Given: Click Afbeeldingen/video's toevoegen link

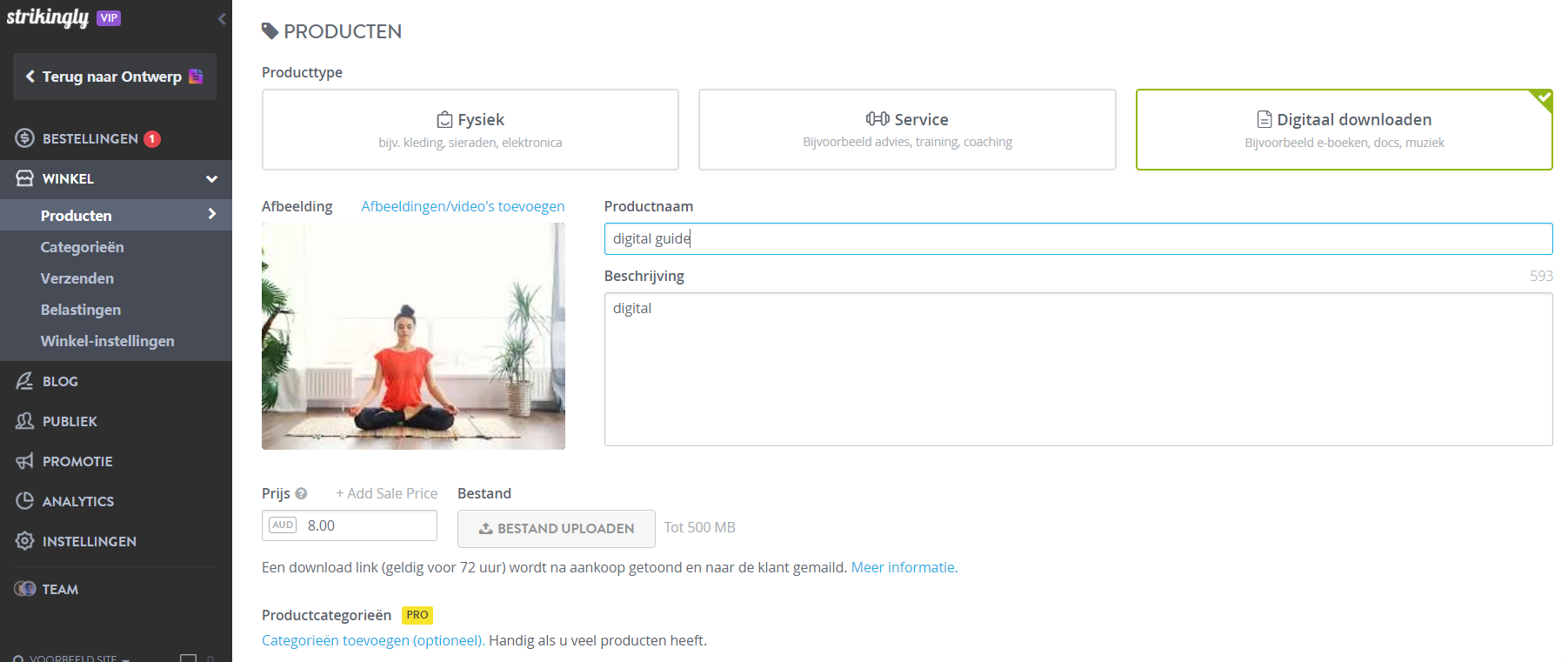Looking at the screenshot, I should point(463,206).
